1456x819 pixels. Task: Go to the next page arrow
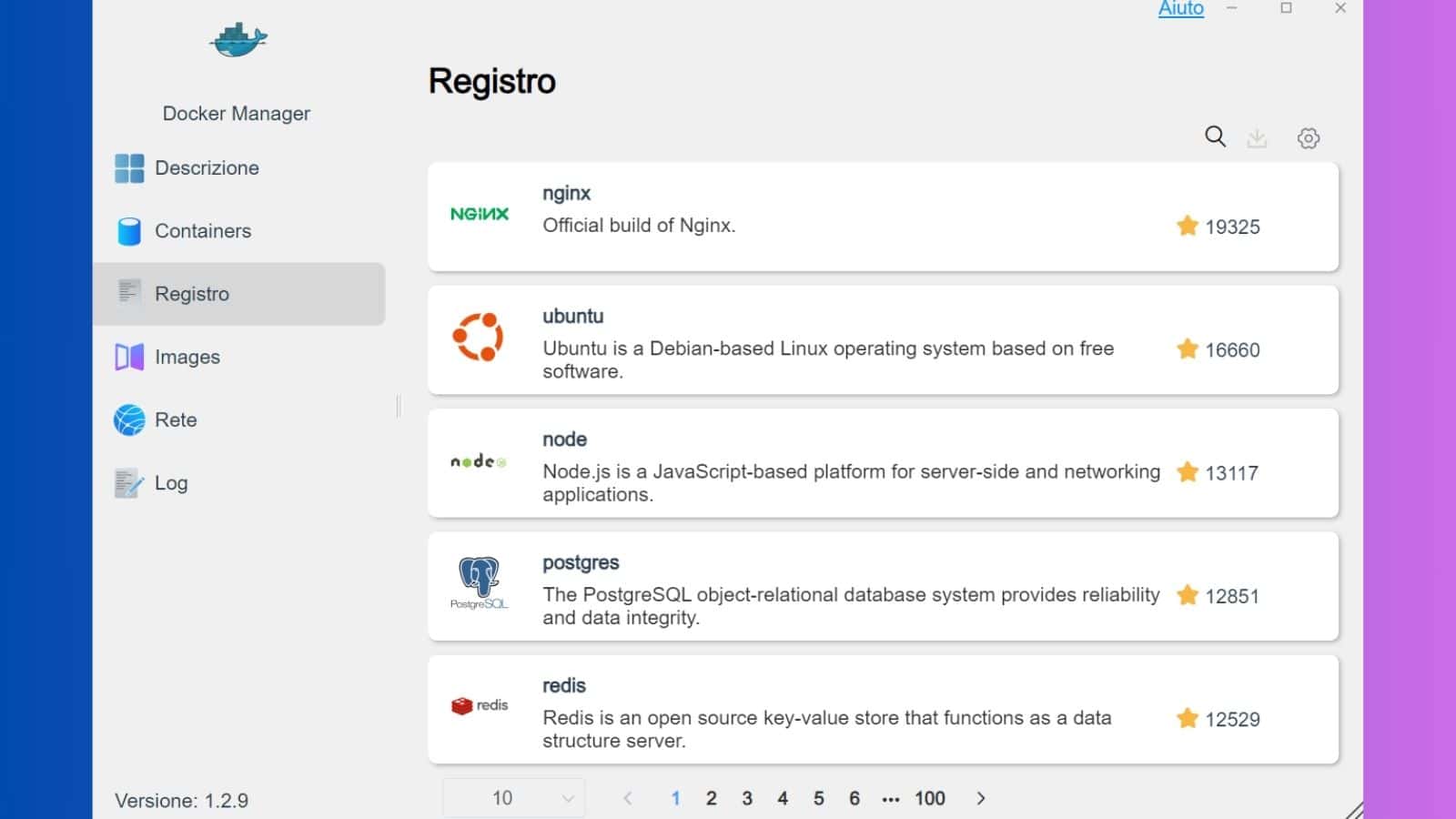981,798
